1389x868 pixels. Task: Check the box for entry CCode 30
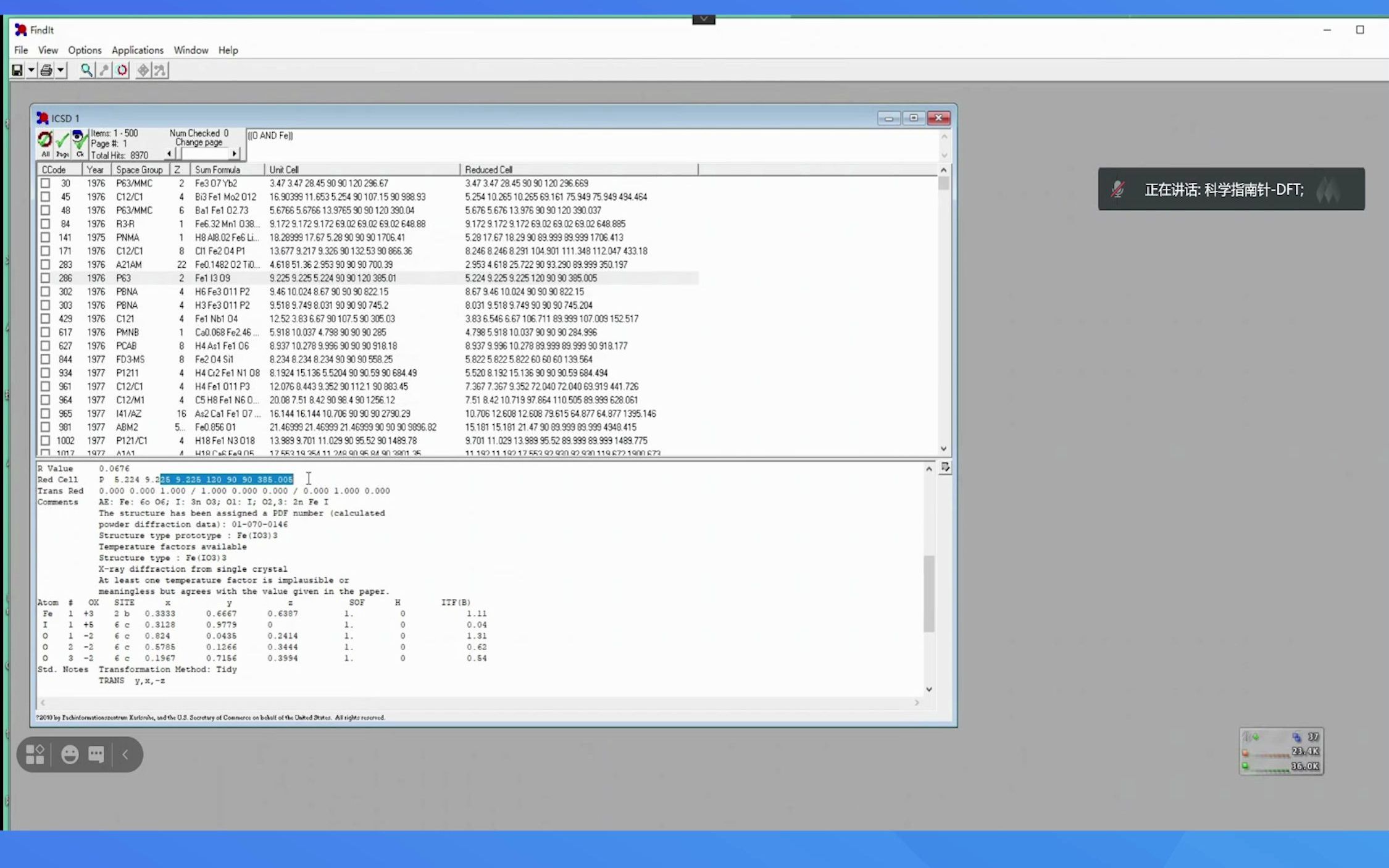pos(45,183)
